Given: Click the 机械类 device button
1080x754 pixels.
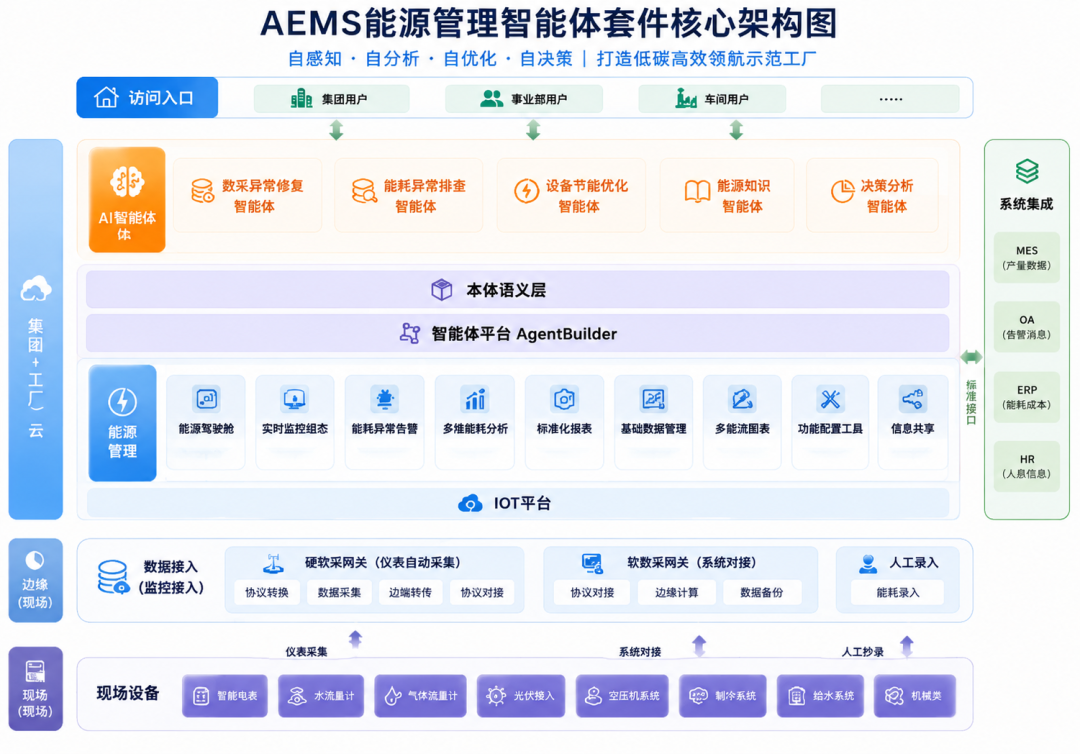Looking at the screenshot, I should point(915,695).
